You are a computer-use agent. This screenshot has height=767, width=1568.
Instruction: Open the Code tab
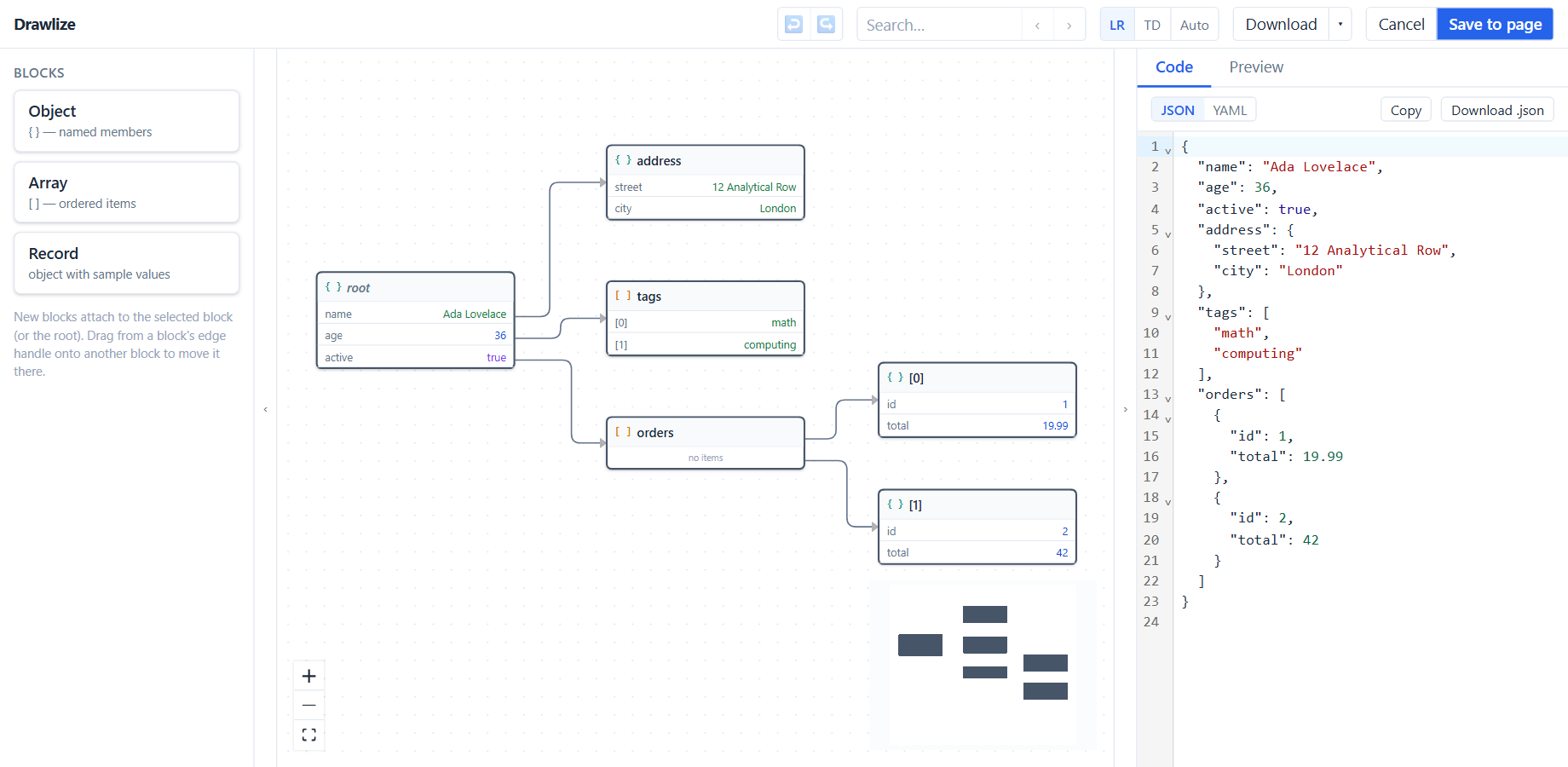click(x=1174, y=67)
